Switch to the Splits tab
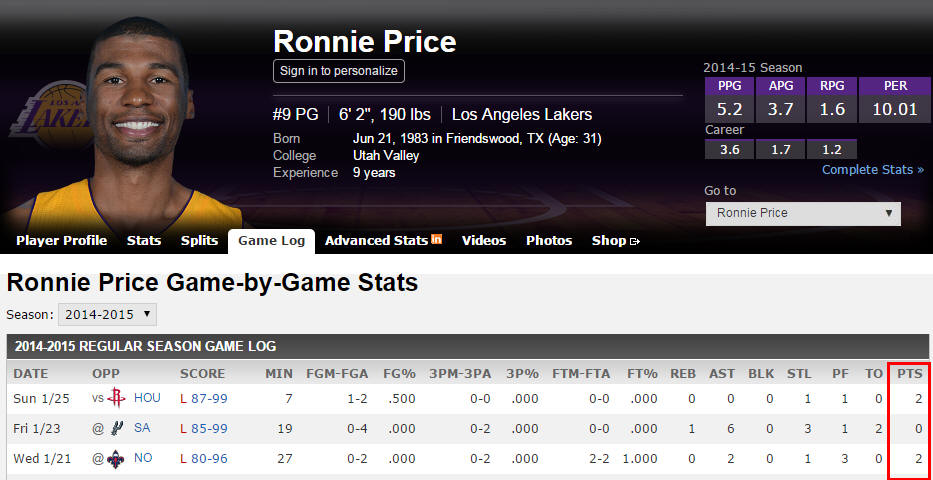This screenshot has width=933, height=480. (199, 241)
